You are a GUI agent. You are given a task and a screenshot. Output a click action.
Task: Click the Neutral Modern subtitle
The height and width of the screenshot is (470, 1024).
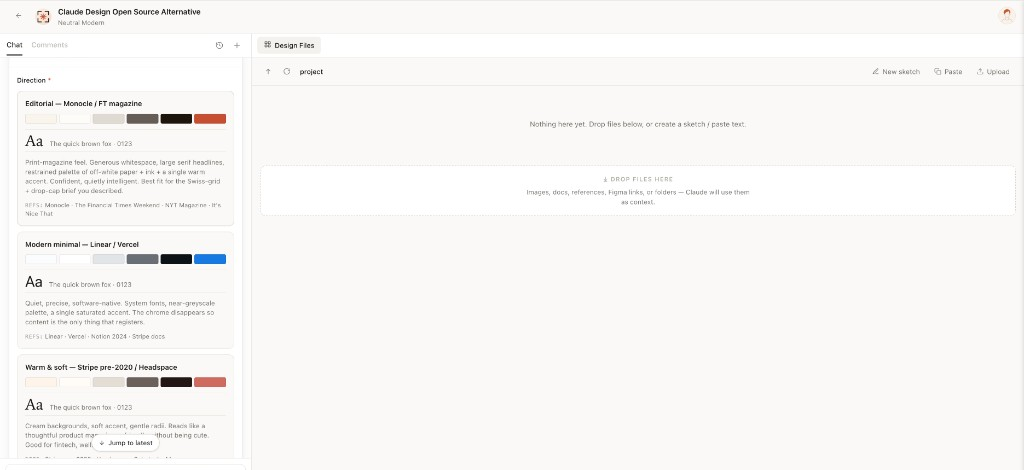tap(81, 23)
